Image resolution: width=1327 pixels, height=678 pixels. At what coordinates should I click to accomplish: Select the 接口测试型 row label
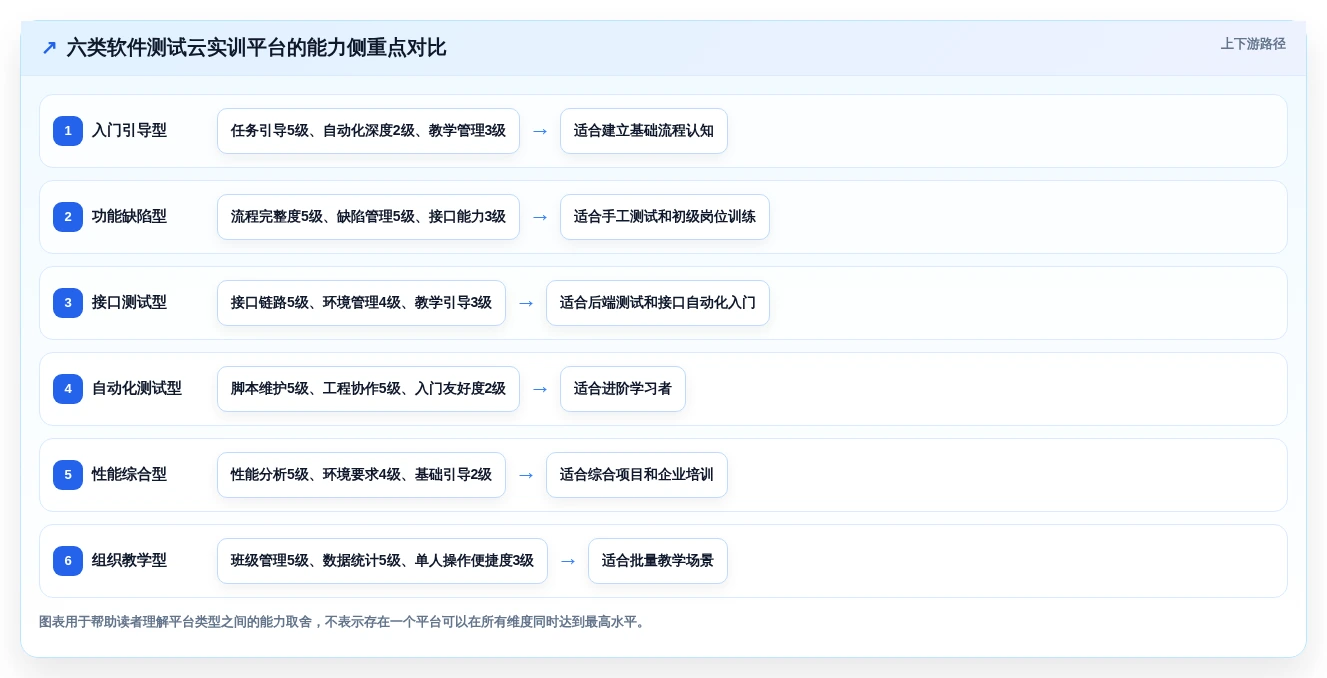[129, 303]
